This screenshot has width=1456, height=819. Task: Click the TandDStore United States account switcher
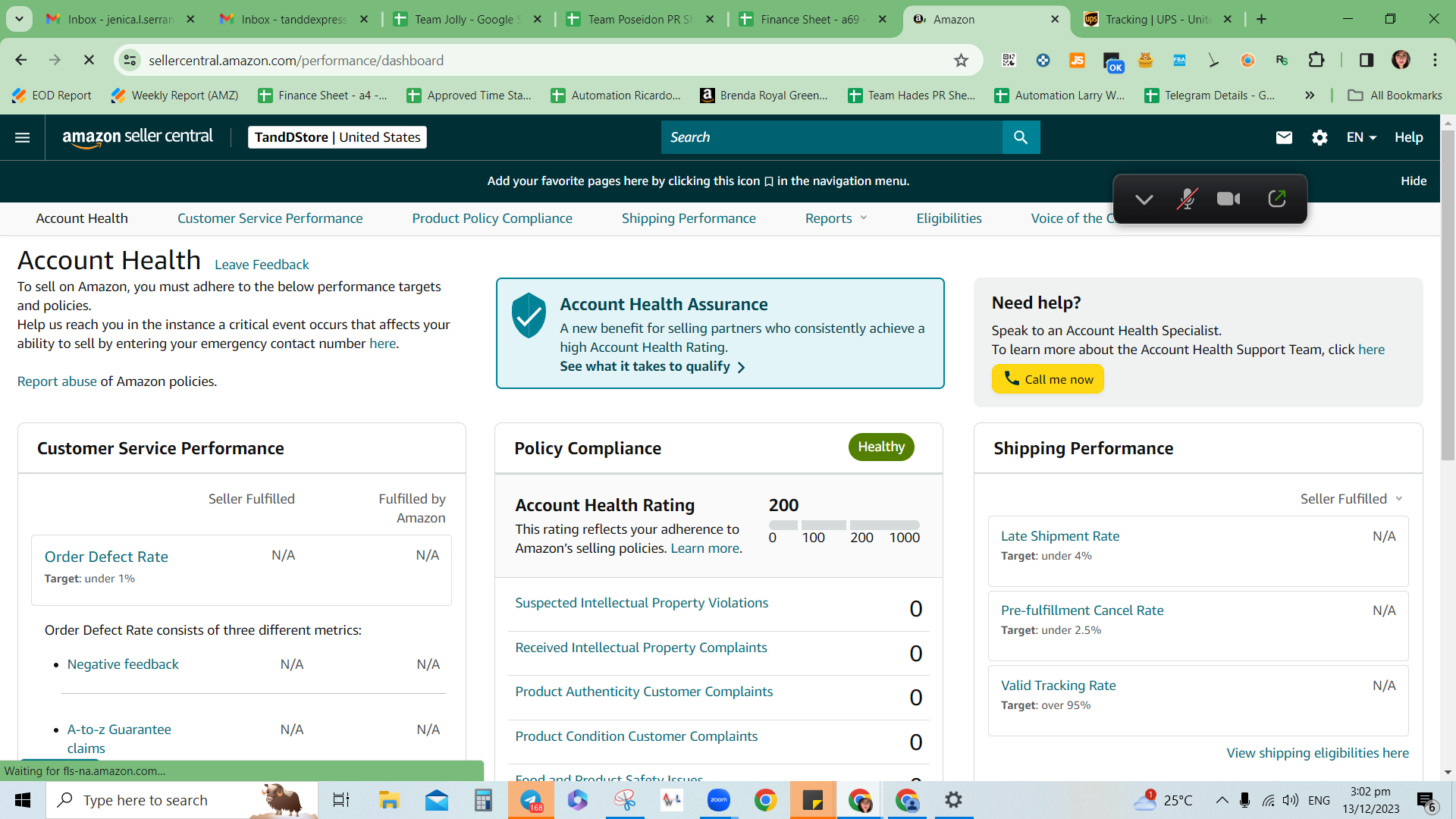point(337,137)
